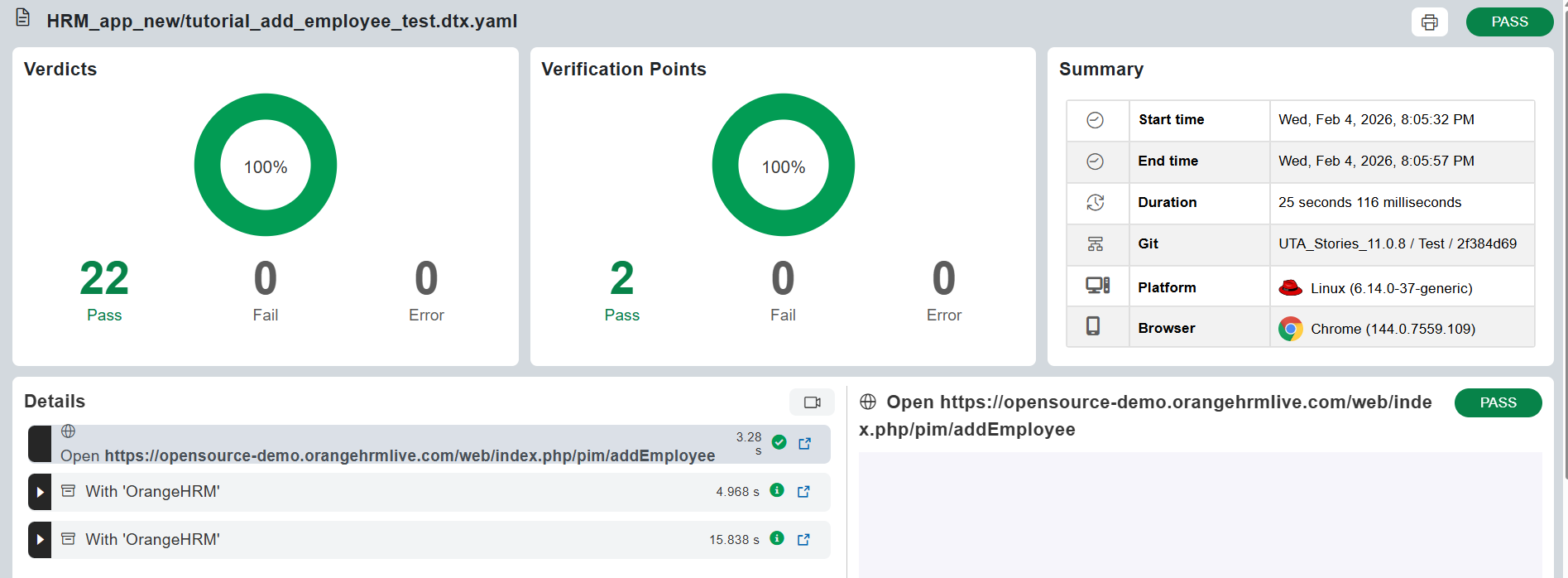Click the document icon beside the file name
The width and height of the screenshot is (1568, 578).
pos(23,17)
